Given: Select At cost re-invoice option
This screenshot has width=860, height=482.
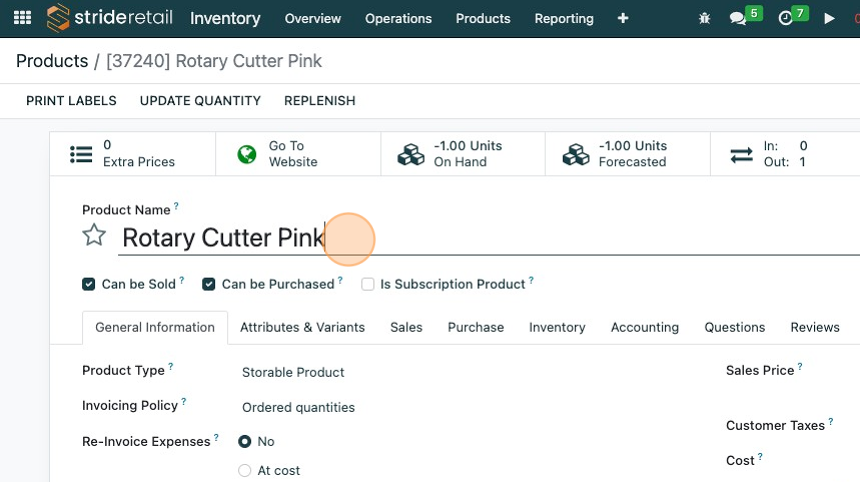Looking at the screenshot, I should pos(245,470).
